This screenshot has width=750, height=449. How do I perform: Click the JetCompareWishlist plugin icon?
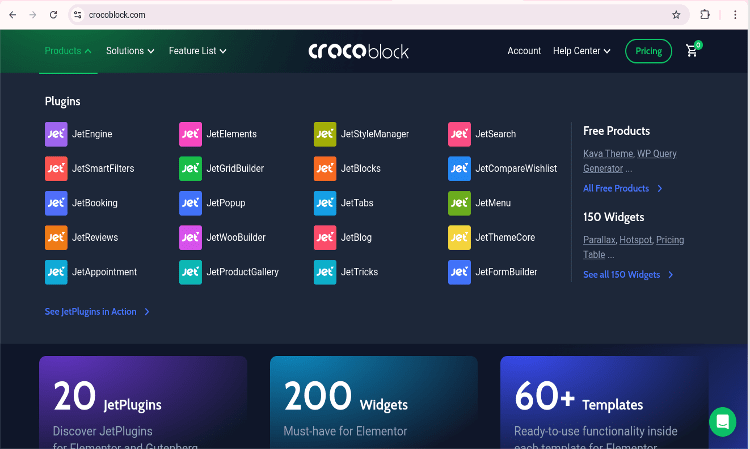[x=459, y=168]
